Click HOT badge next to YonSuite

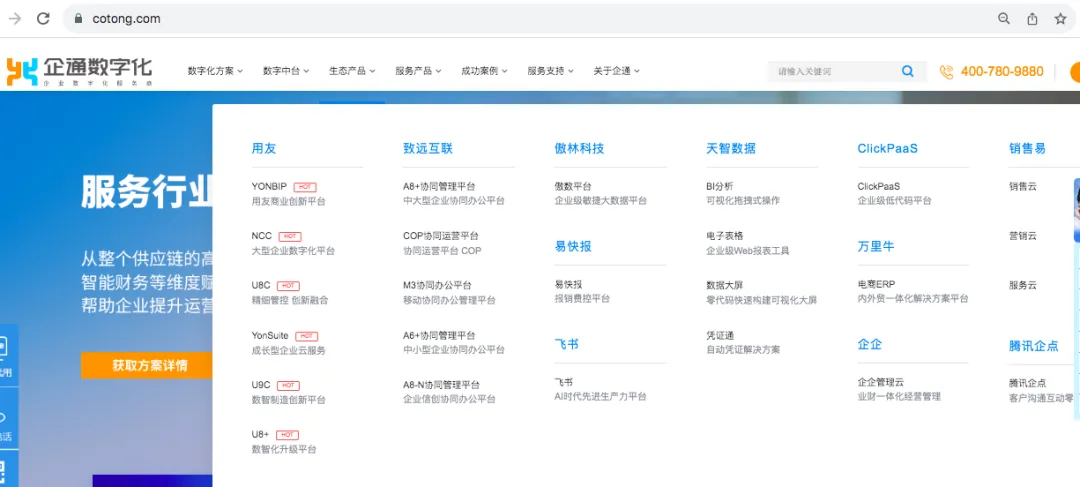click(307, 336)
